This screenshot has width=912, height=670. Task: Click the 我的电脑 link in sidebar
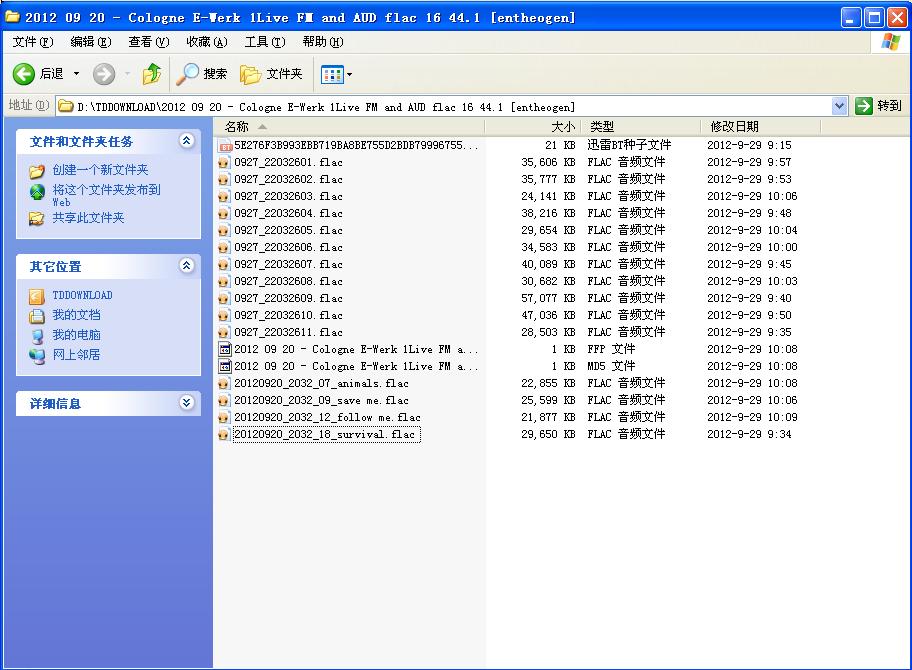pos(76,335)
